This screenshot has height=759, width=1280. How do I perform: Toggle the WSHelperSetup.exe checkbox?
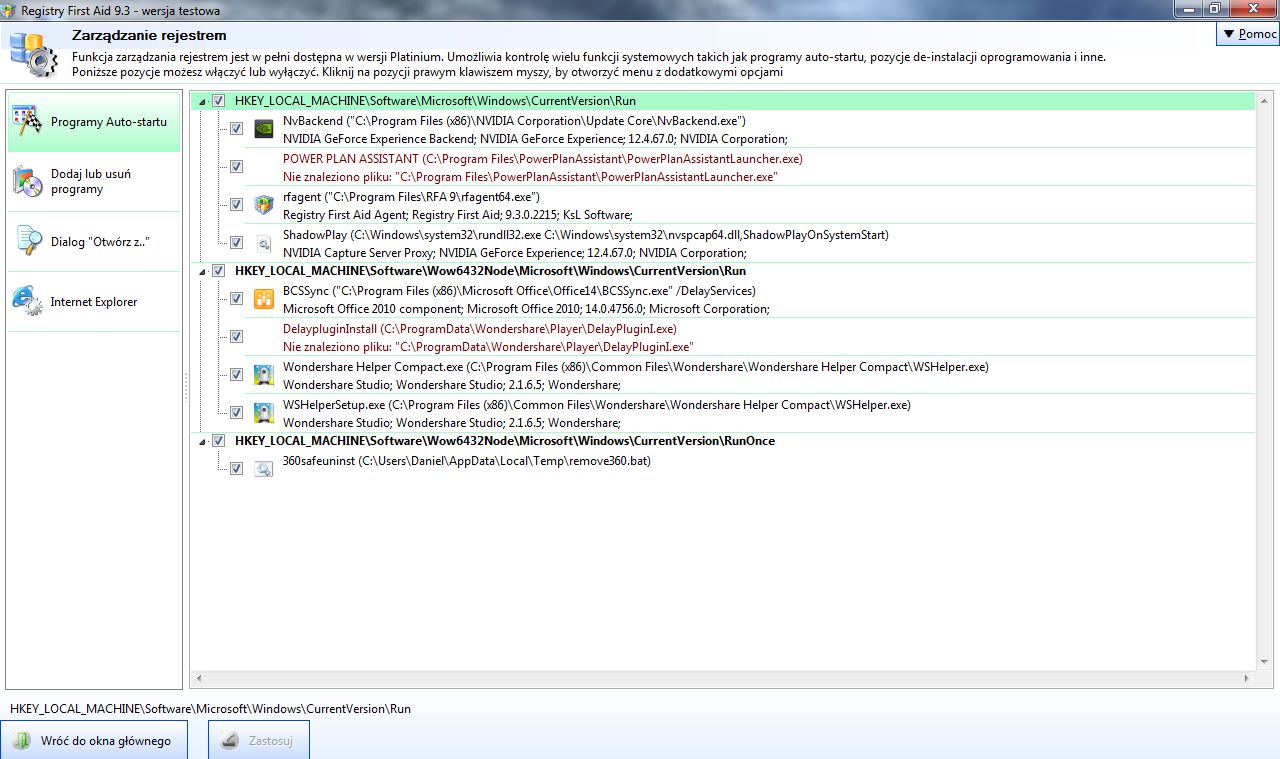[236, 412]
